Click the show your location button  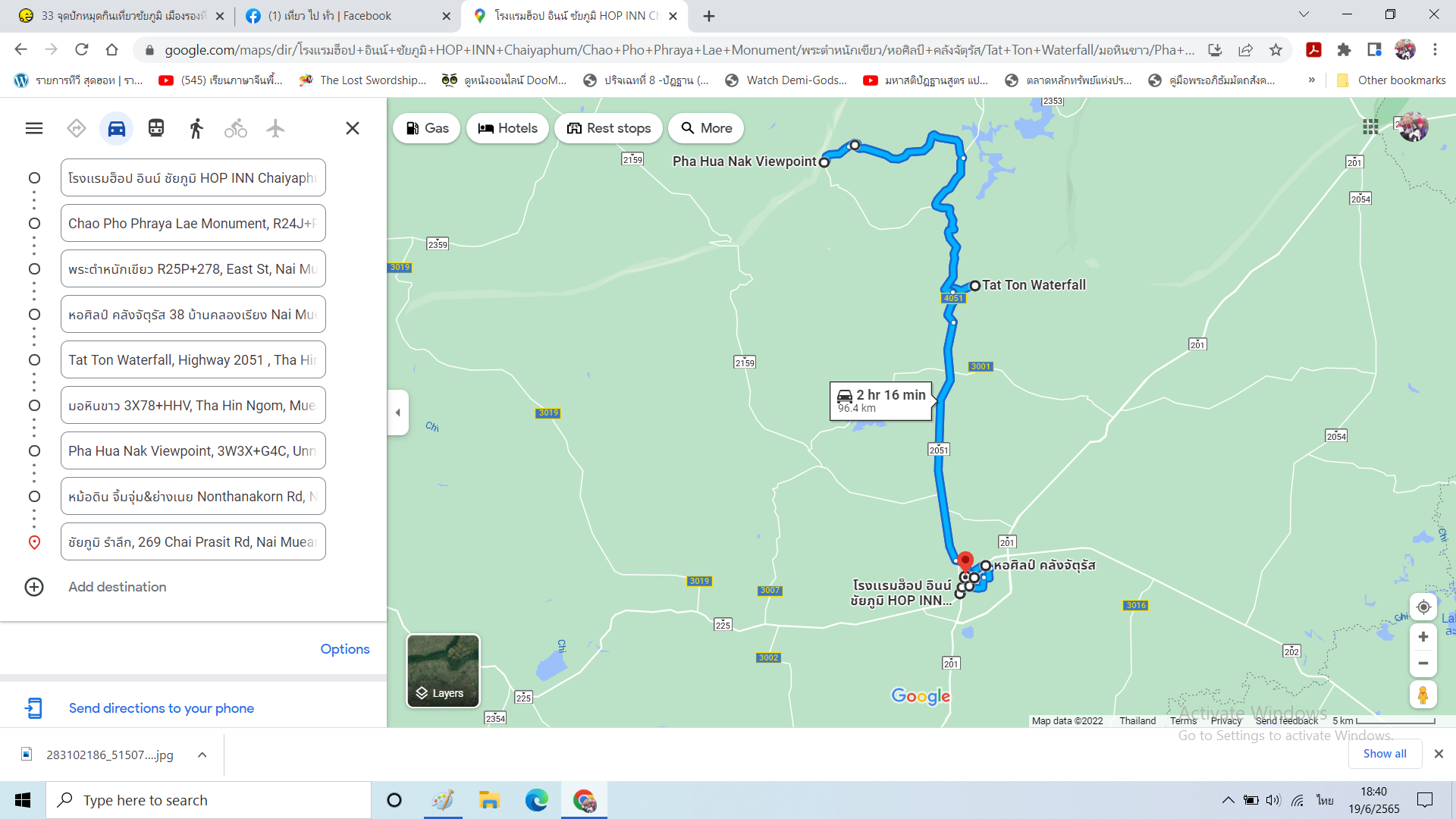(1423, 607)
